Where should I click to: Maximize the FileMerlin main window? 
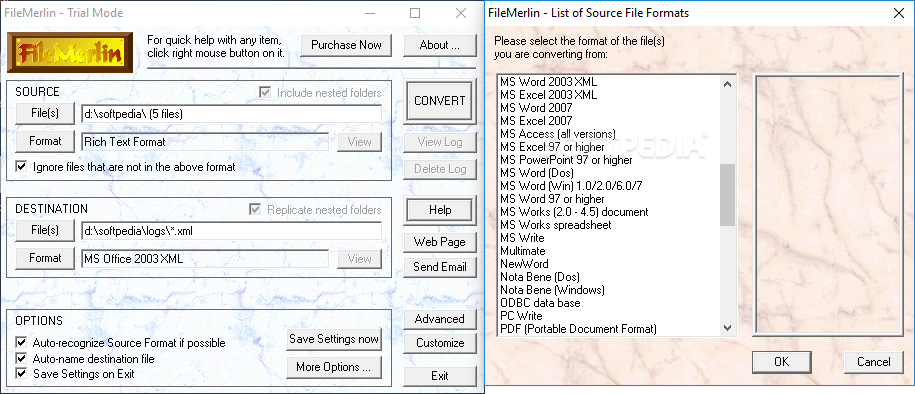tap(415, 13)
